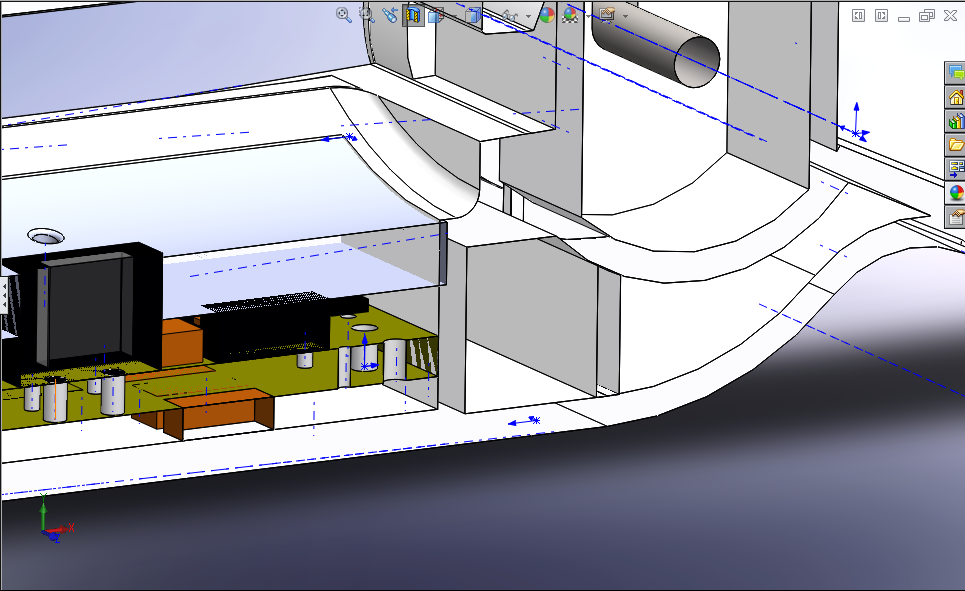965x591 pixels.
Task: Open the File Explorer folder tab
Action: click(x=955, y=145)
